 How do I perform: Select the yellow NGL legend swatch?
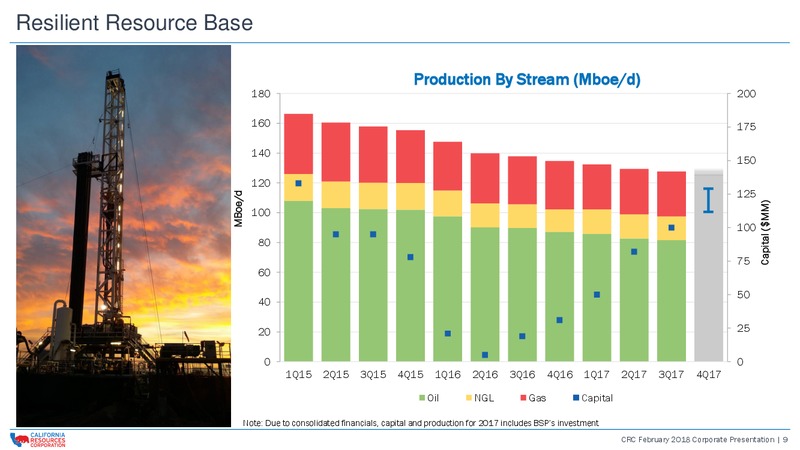(469, 398)
